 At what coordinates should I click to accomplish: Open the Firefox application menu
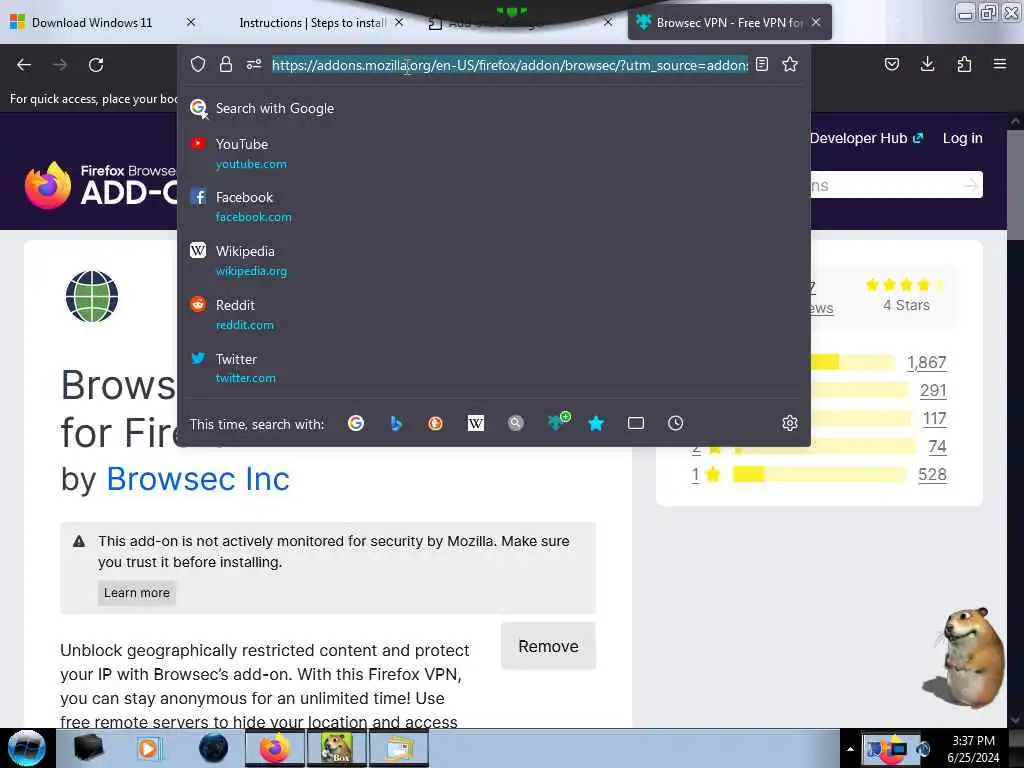coord(999,64)
